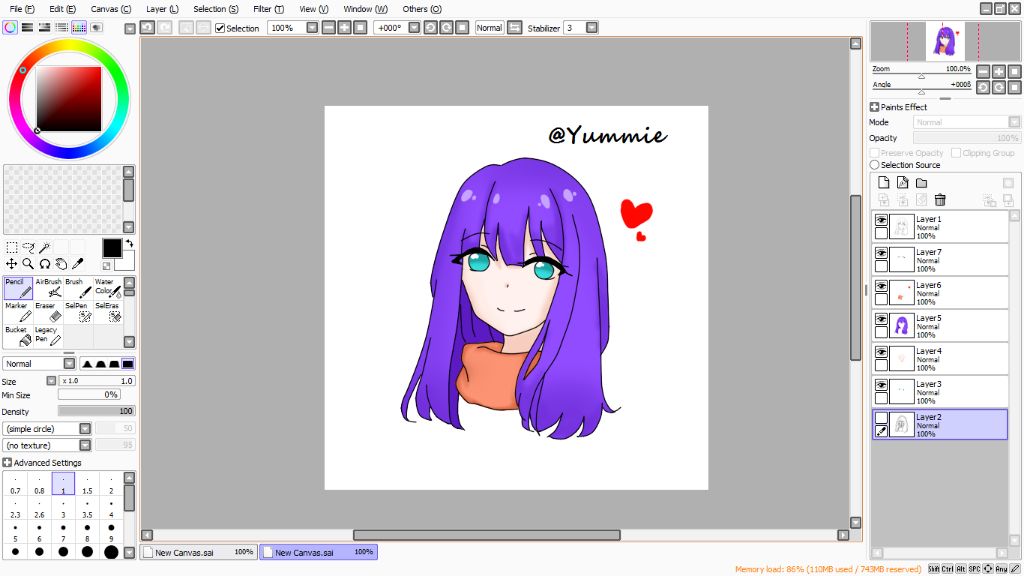Adjust the brush Density slider
1024x576 pixels.
tap(96, 411)
